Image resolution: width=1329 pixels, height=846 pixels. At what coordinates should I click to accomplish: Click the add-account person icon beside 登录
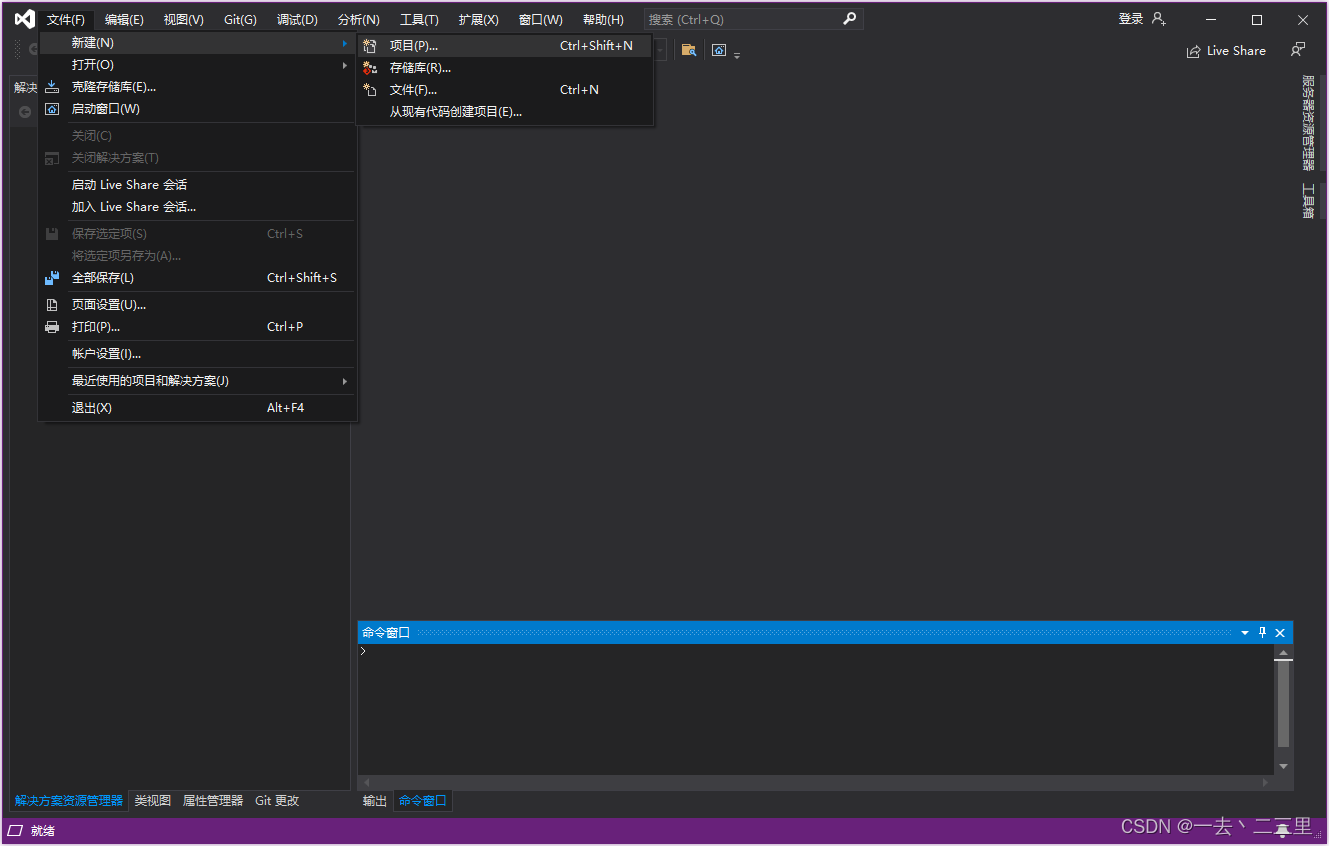coord(1158,19)
